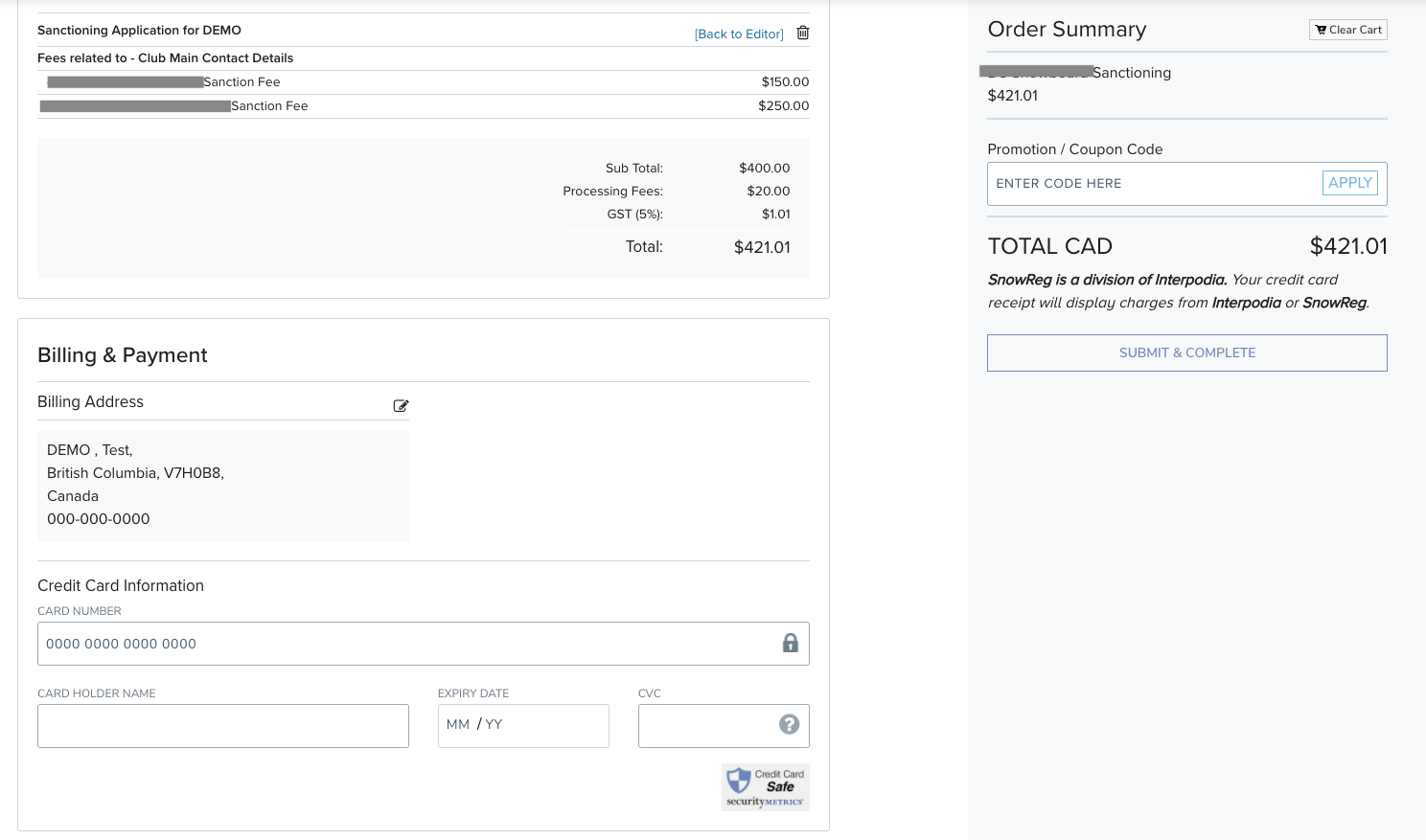Image resolution: width=1426 pixels, height=840 pixels.
Task: Apply the promotion coupon code
Action: point(1349,183)
